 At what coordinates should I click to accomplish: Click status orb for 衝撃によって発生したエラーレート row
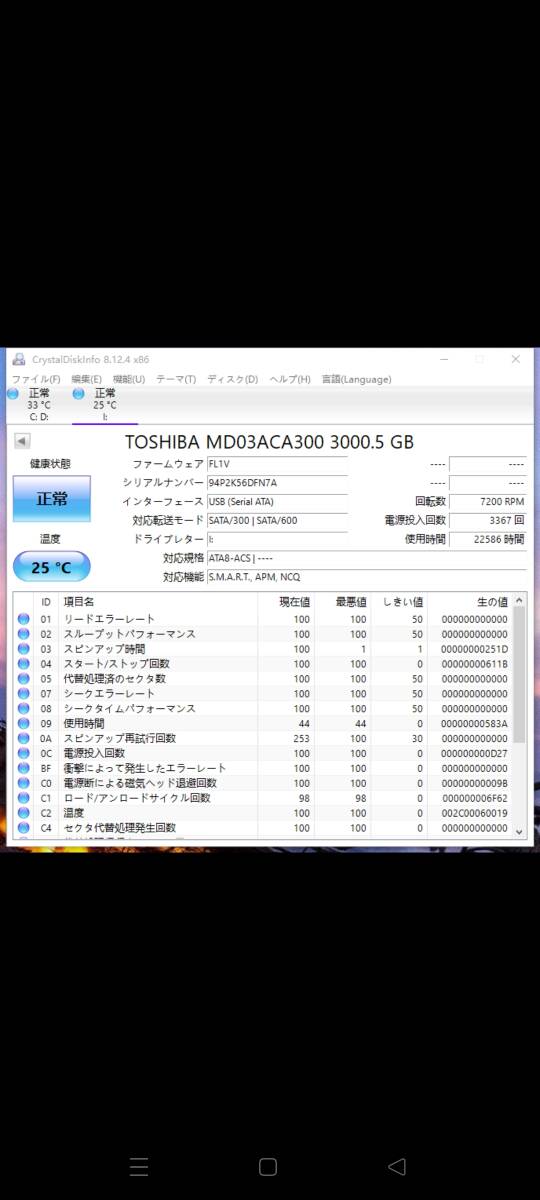pyautogui.click(x=24, y=768)
